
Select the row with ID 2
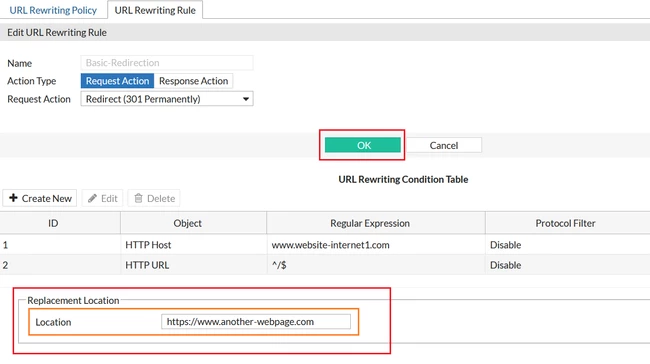point(325,265)
